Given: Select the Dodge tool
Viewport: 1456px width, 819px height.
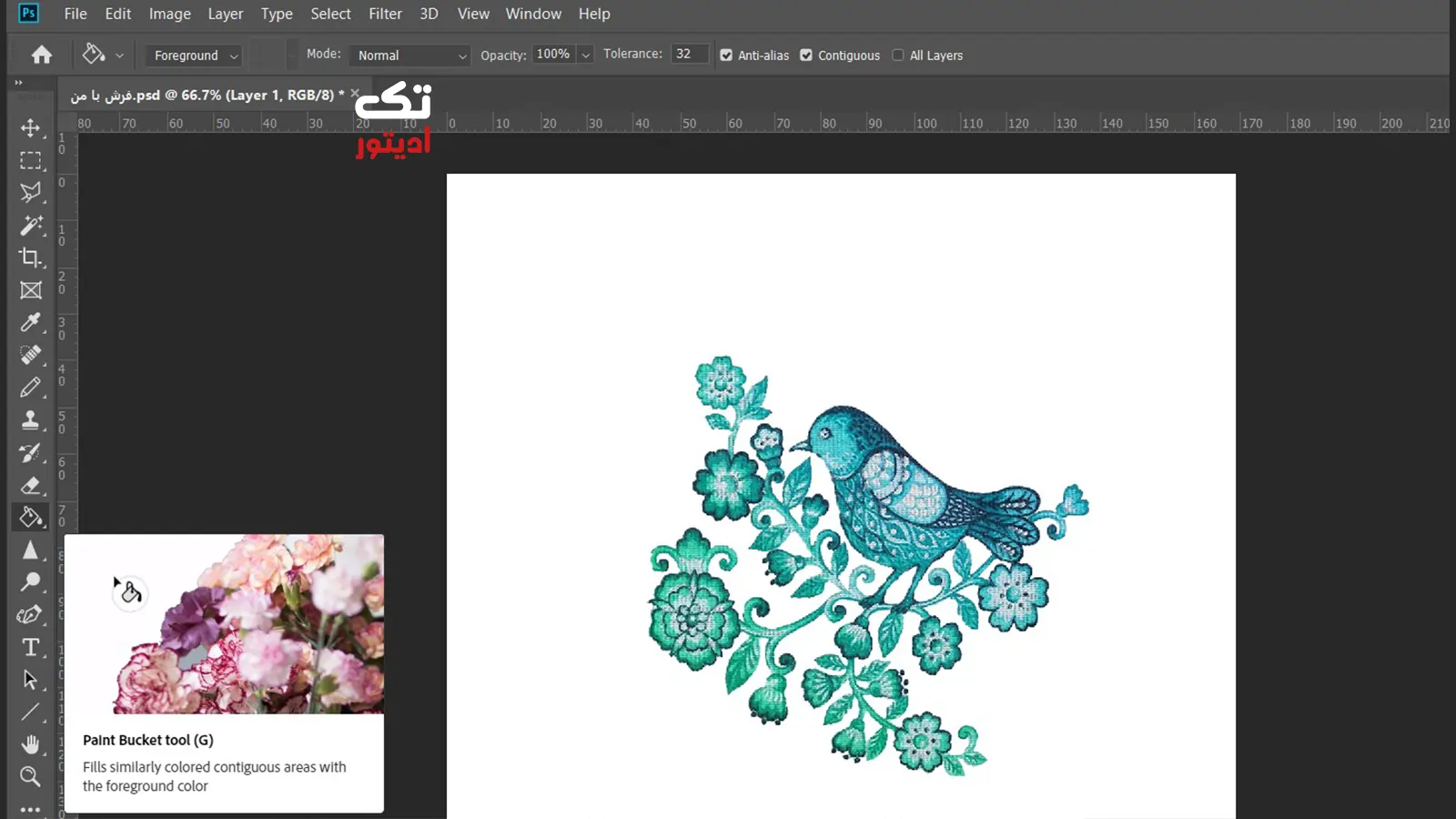Looking at the screenshot, I should (x=30, y=582).
